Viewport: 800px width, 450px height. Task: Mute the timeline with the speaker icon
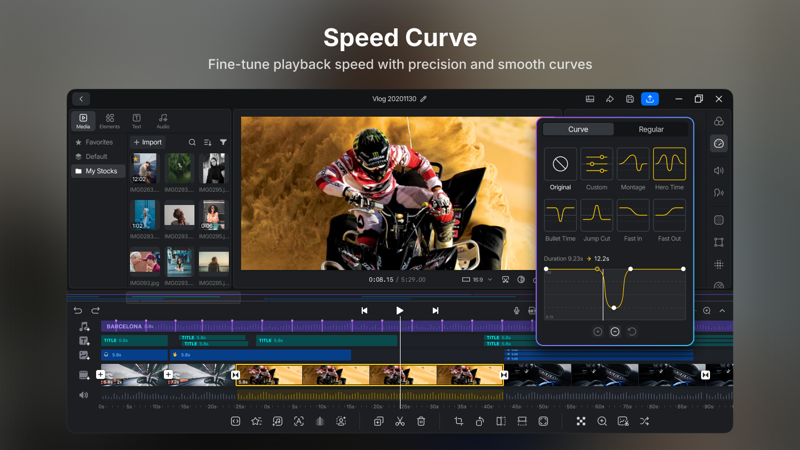coord(84,395)
